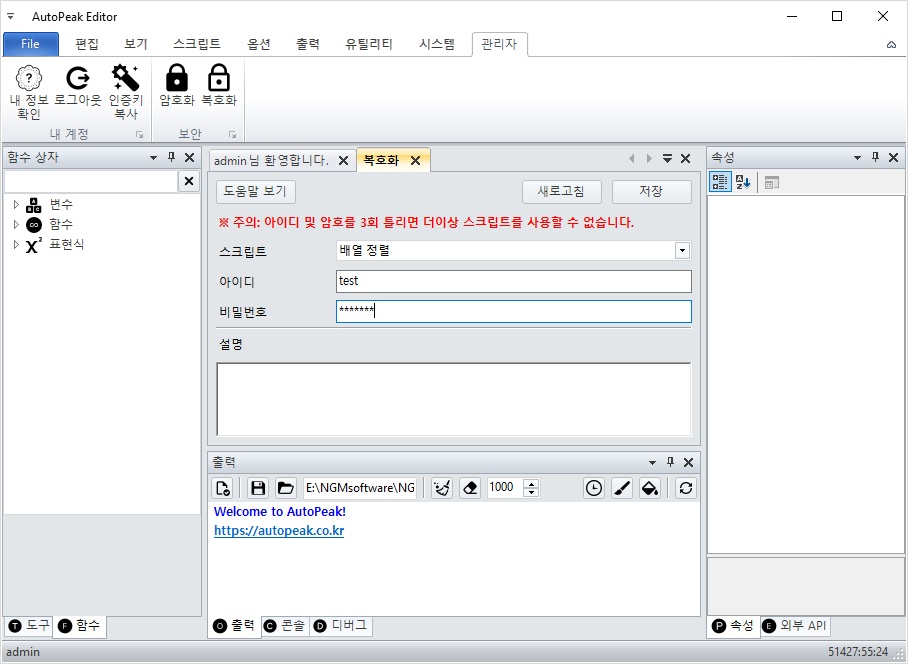Click the refresh arrows icon in 출력 toolbar
This screenshot has width=908, height=664.
(686, 488)
